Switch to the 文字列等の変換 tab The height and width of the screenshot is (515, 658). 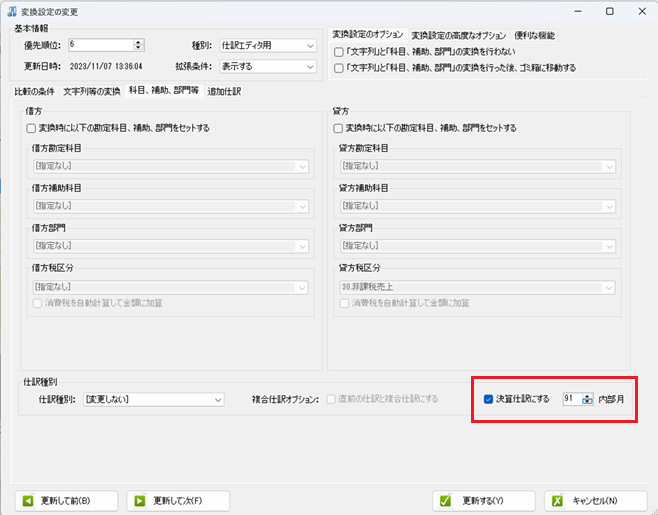coord(92,91)
